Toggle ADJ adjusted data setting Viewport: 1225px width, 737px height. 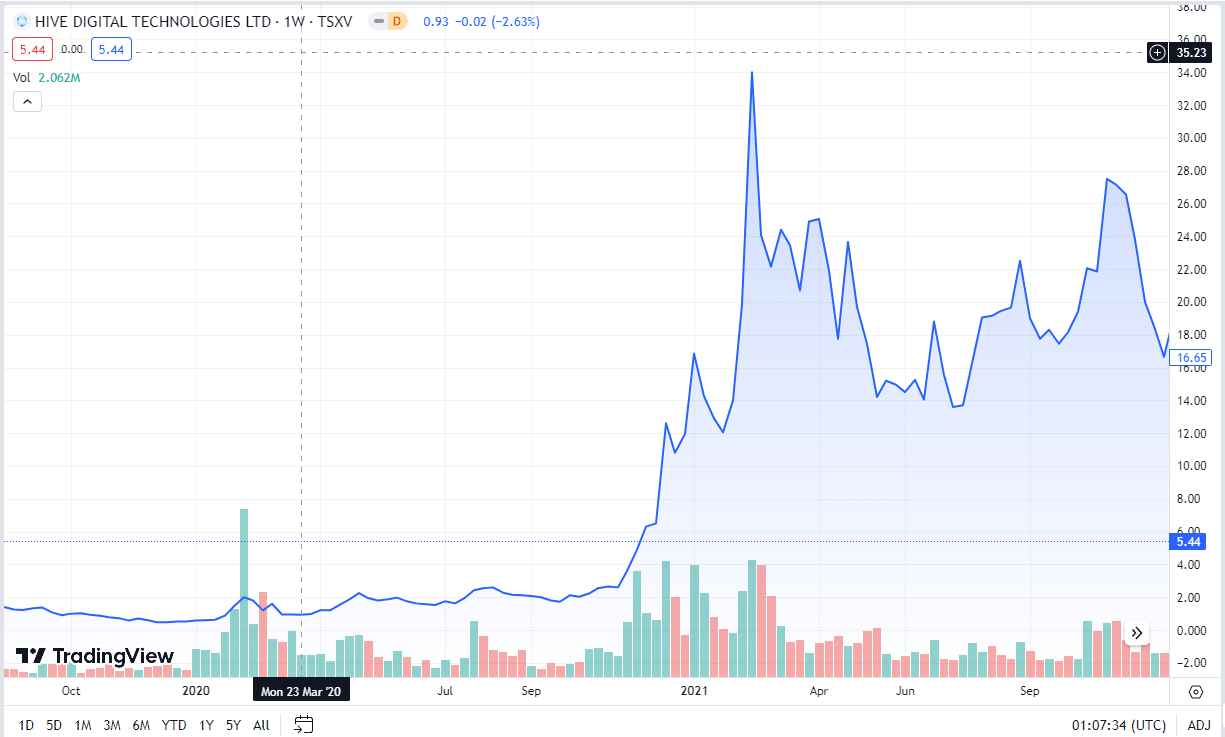tap(1199, 725)
